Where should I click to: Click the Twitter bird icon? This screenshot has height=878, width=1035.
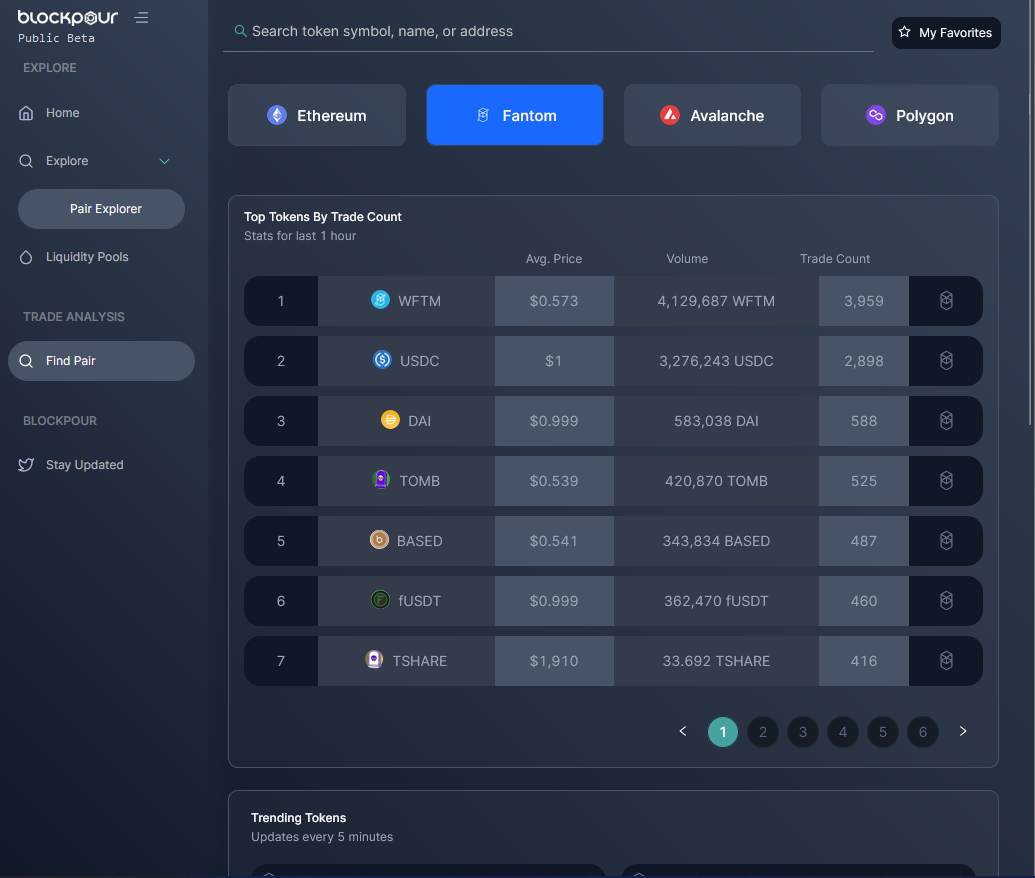[x=26, y=465]
